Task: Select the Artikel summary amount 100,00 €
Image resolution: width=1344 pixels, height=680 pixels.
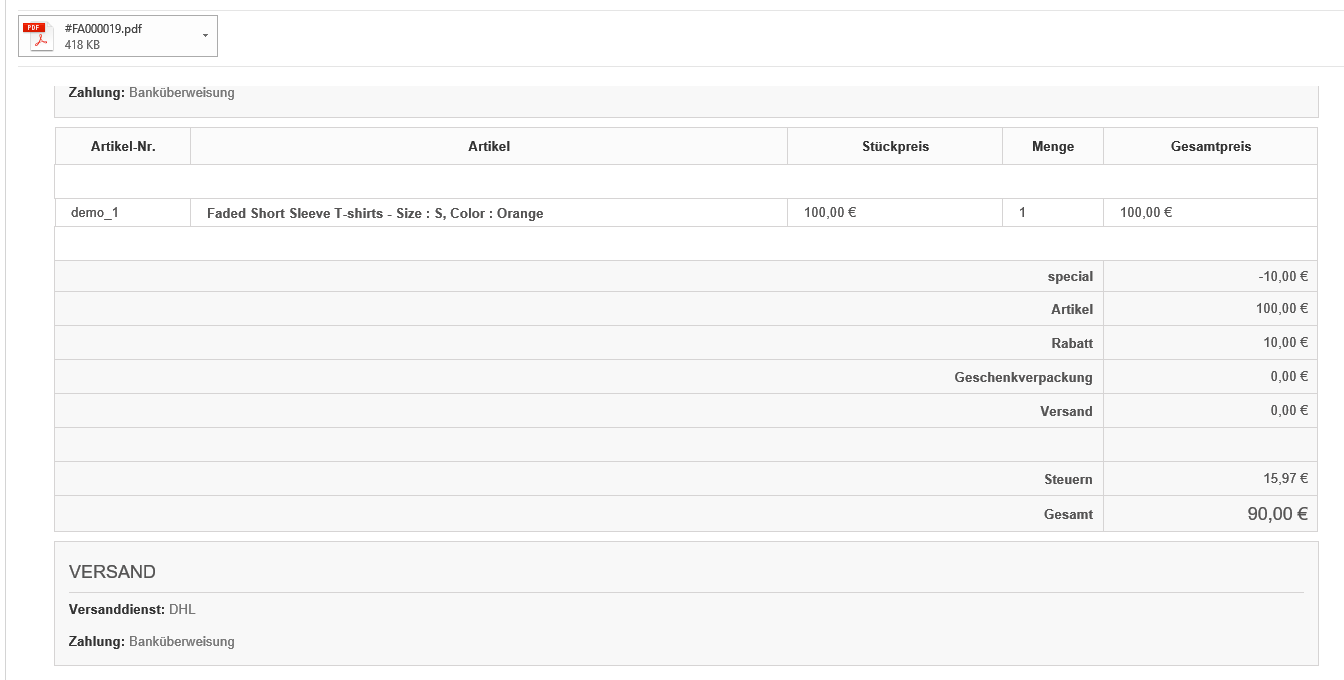Action: [1282, 308]
